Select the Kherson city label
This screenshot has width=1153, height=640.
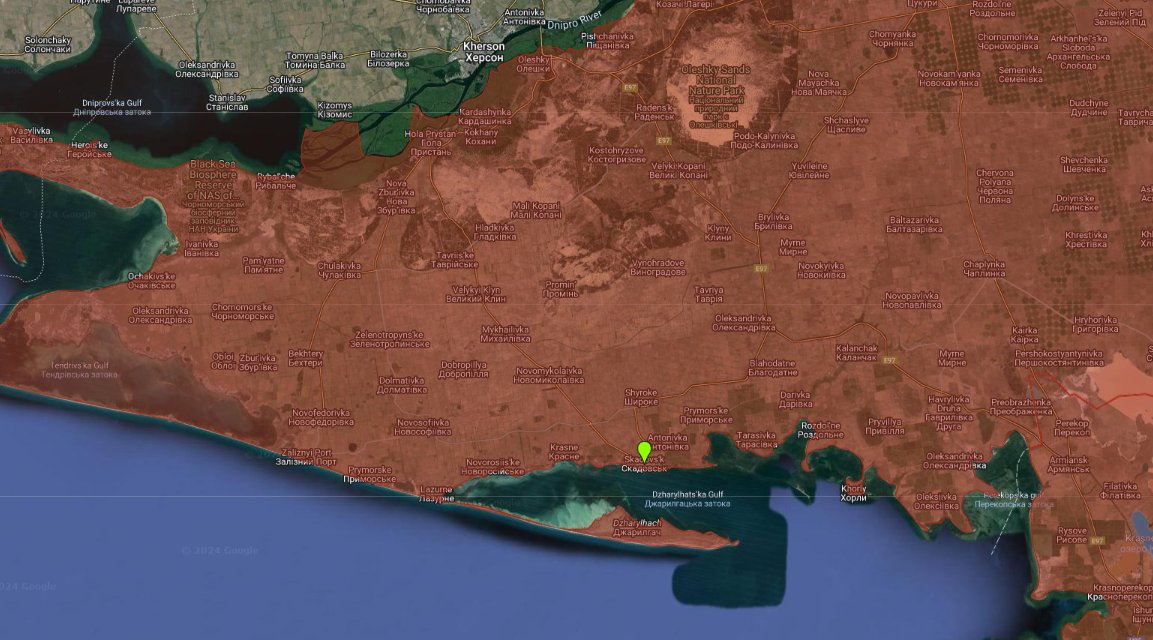[484, 51]
